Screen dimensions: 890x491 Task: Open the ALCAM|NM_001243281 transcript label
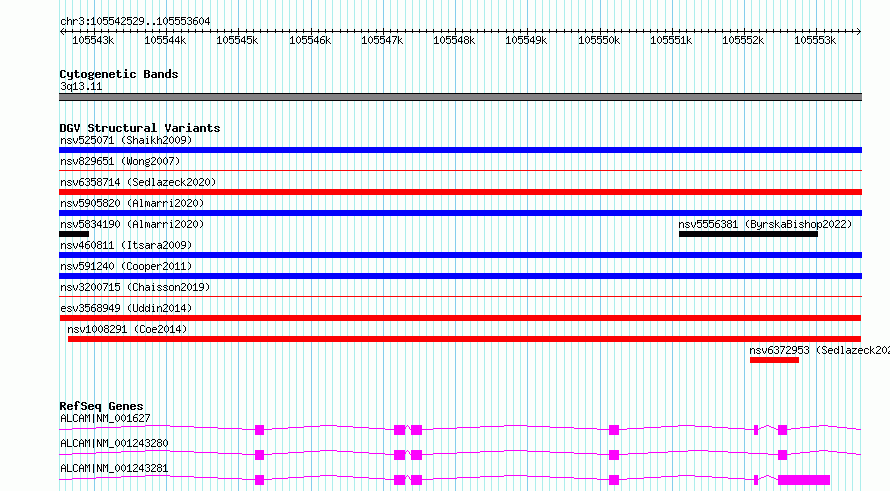(x=114, y=468)
